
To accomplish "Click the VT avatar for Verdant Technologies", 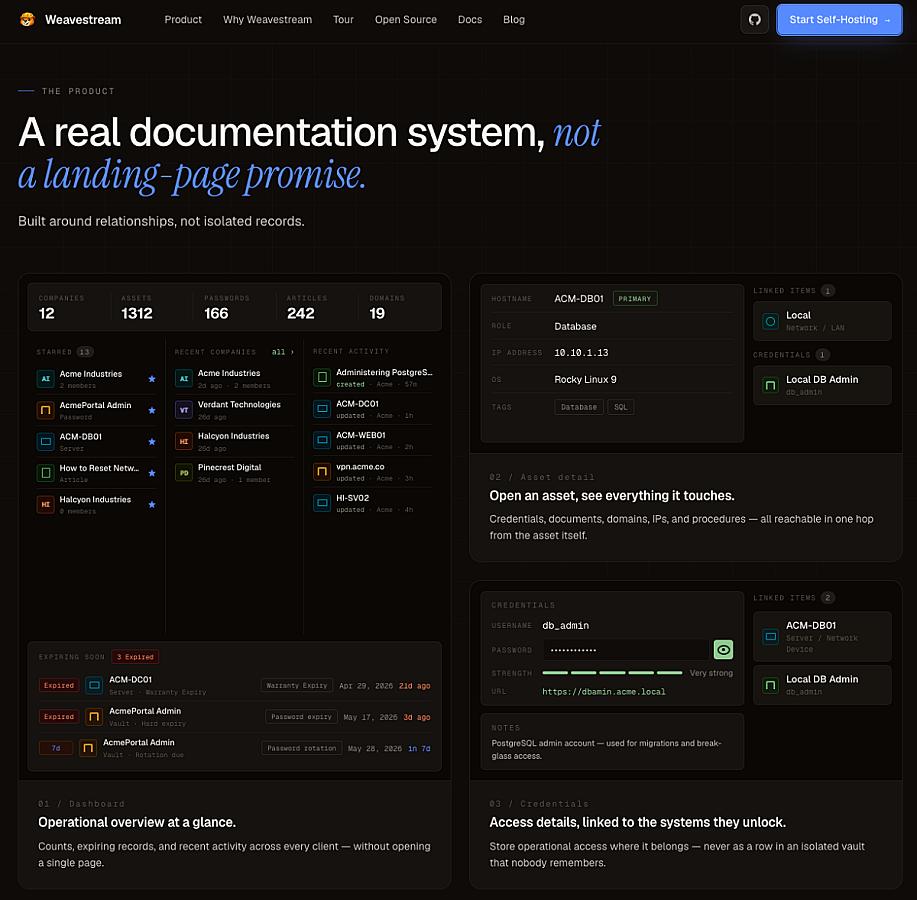I will pyautogui.click(x=184, y=409).
